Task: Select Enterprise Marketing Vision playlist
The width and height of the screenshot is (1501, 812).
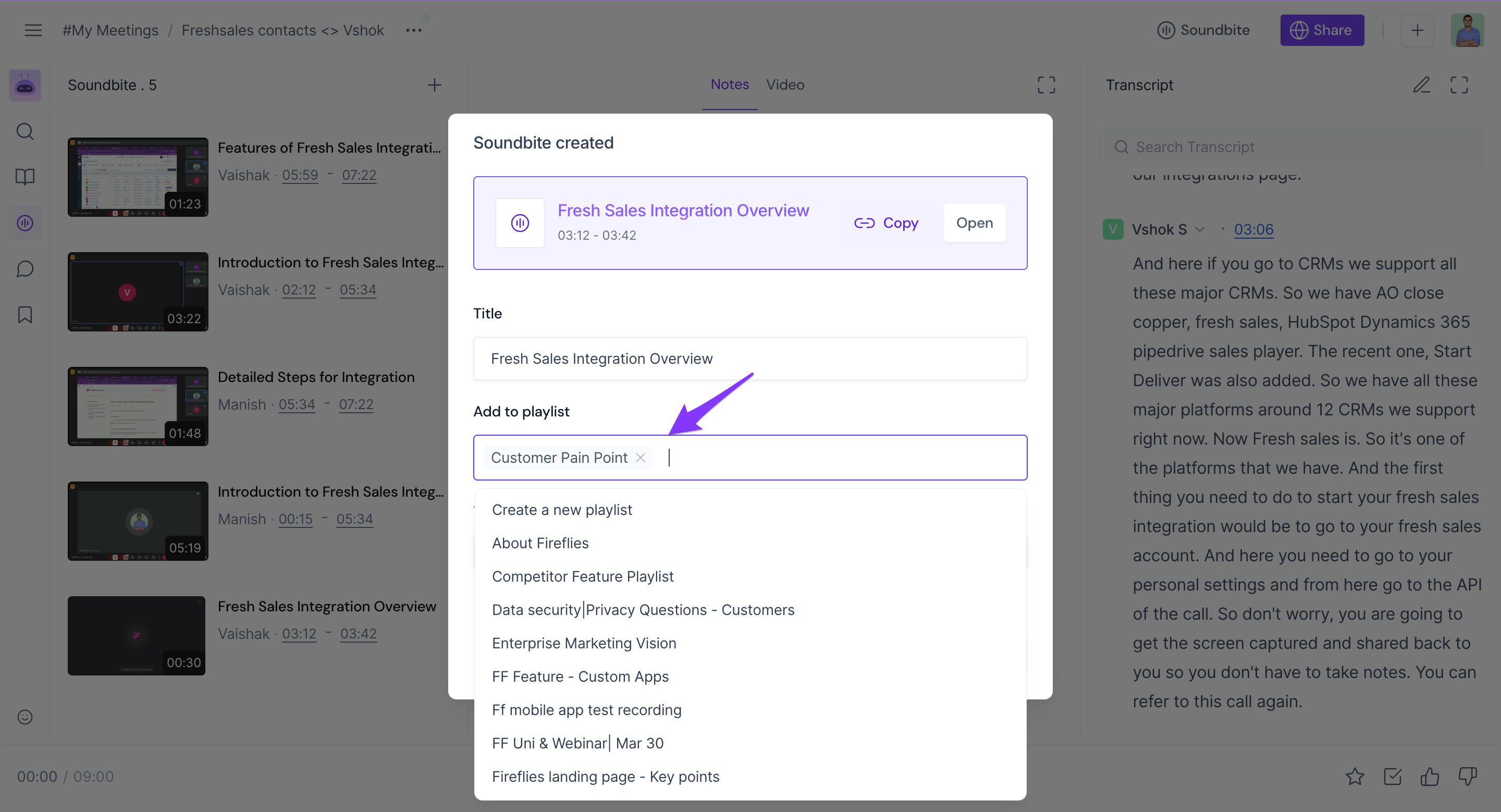Action: (750, 643)
